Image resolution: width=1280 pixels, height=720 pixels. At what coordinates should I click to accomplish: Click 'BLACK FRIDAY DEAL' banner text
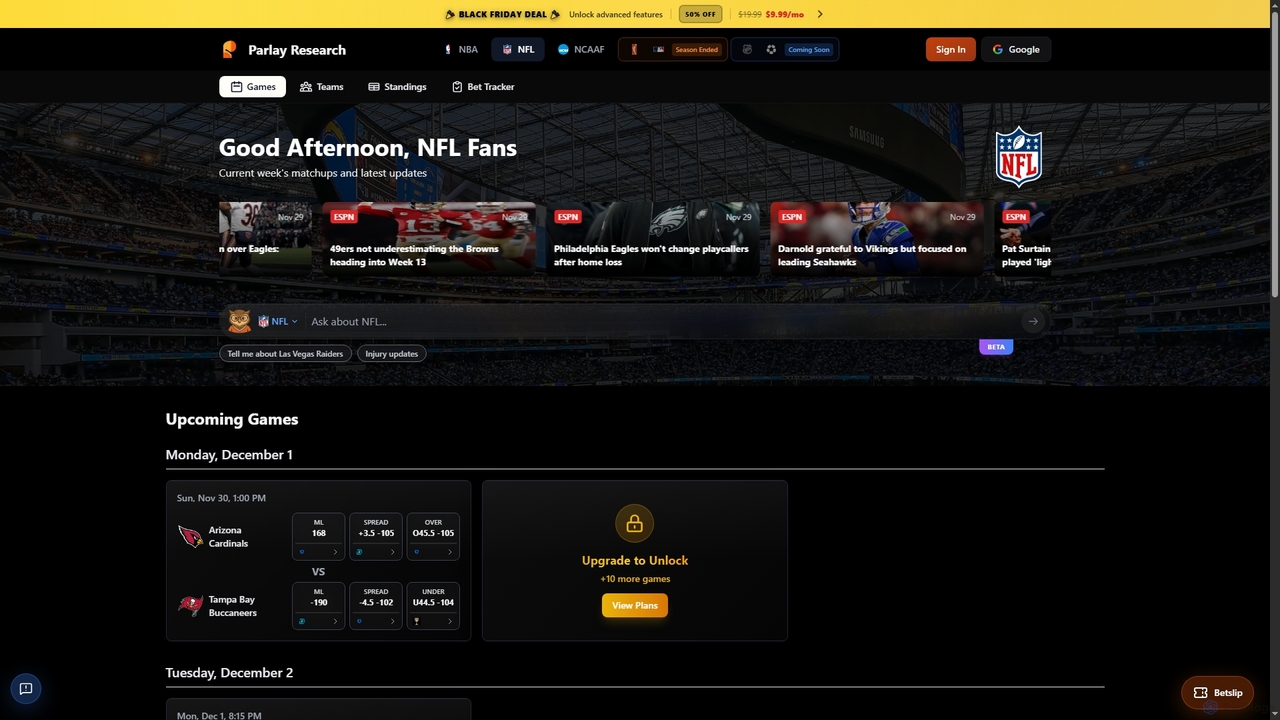[x=503, y=14]
